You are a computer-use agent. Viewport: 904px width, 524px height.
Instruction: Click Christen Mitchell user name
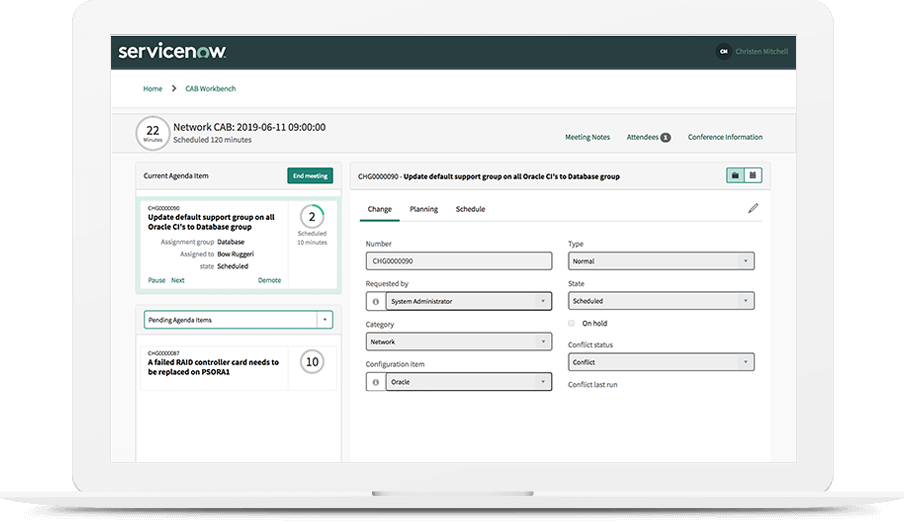click(762, 51)
